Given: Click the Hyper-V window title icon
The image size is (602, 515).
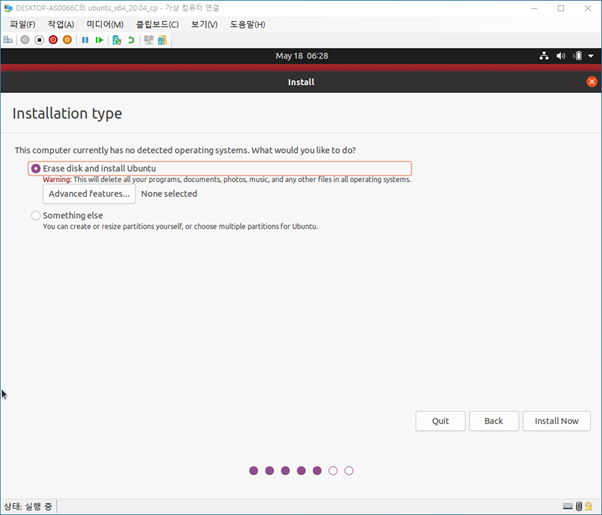Looking at the screenshot, I should (x=8, y=8).
